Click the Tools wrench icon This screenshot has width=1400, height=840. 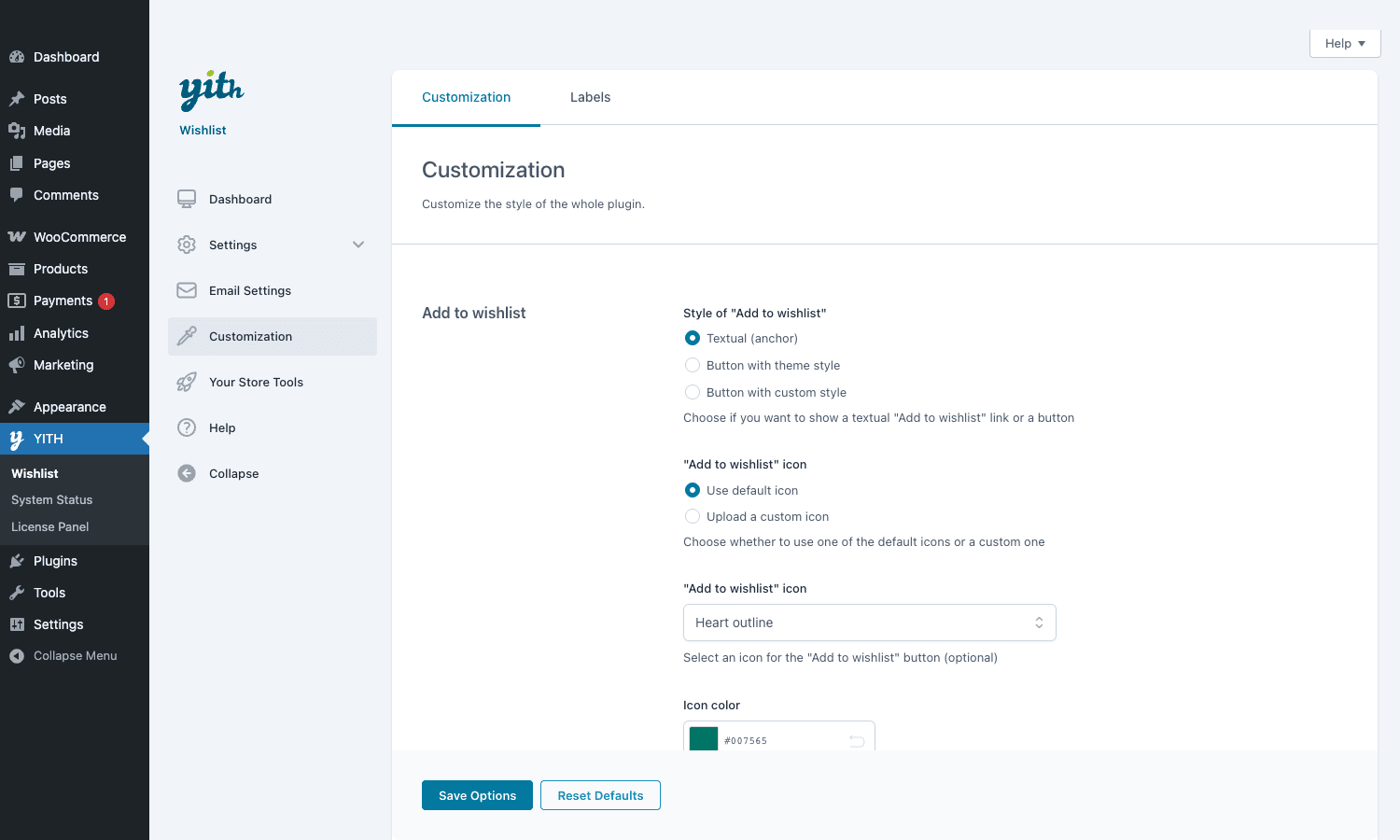(17, 593)
